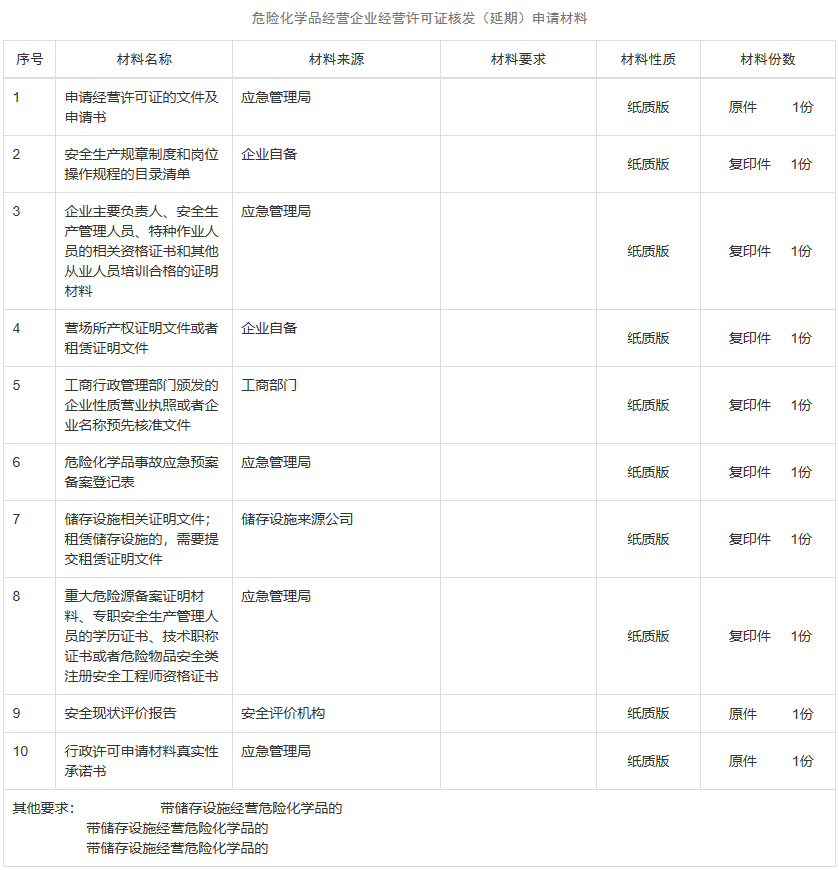Click the 材料份数 column header

[x=768, y=59]
